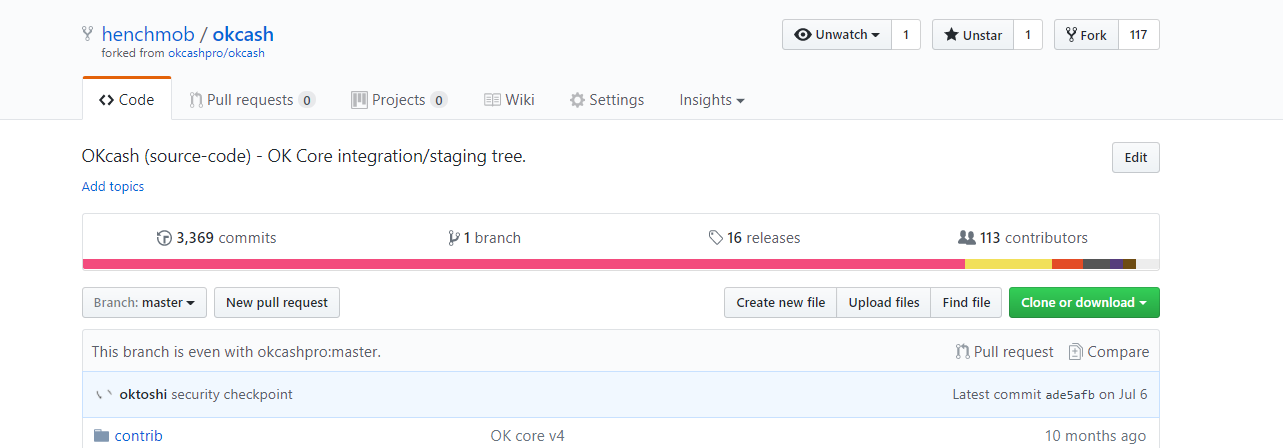Click the contributors people icon
The image size is (1283, 448).
(966, 238)
